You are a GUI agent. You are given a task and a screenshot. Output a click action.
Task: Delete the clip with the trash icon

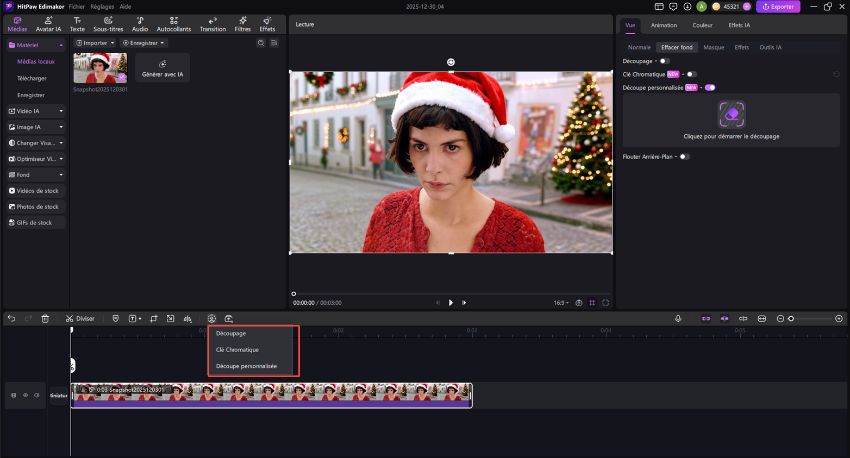point(45,318)
